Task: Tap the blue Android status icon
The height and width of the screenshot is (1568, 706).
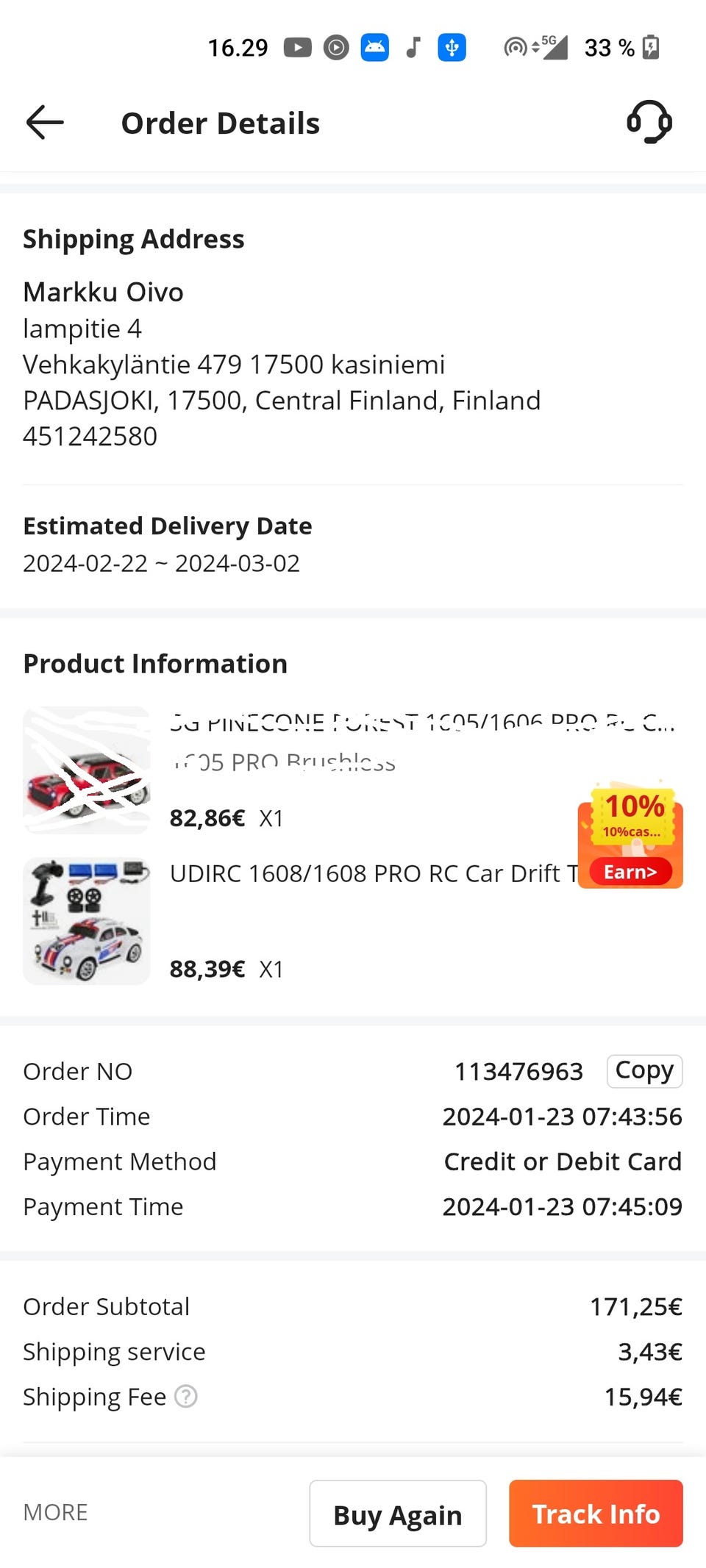Action: [374, 48]
